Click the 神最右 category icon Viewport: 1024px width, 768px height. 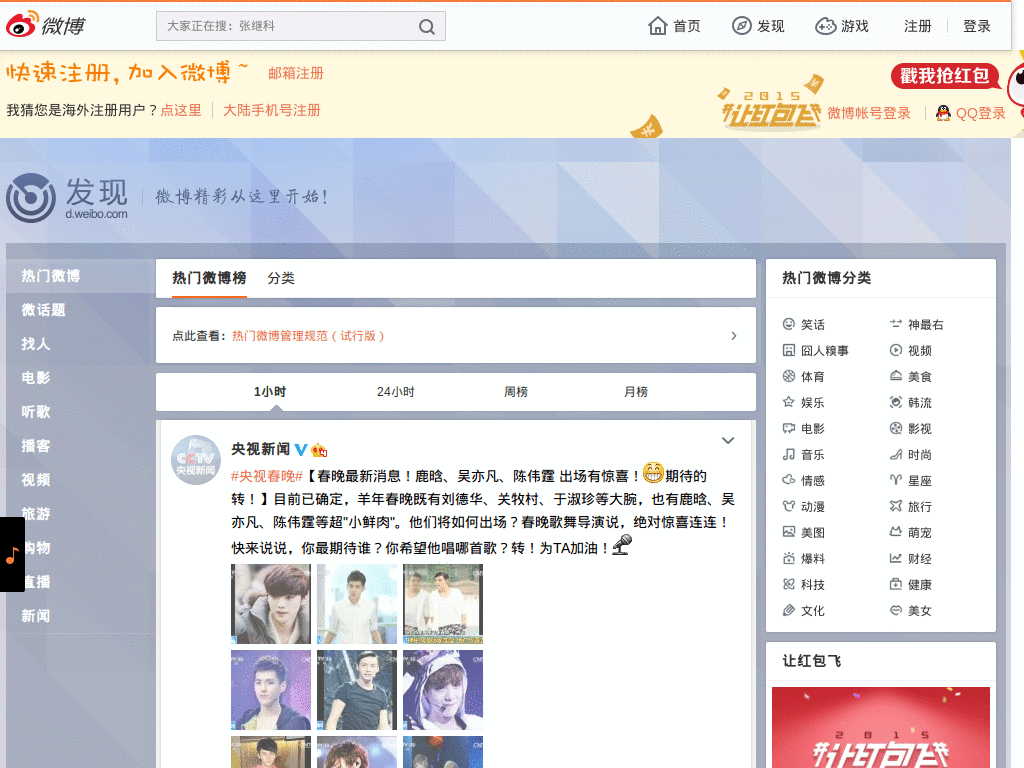pyautogui.click(x=896, y=325)
